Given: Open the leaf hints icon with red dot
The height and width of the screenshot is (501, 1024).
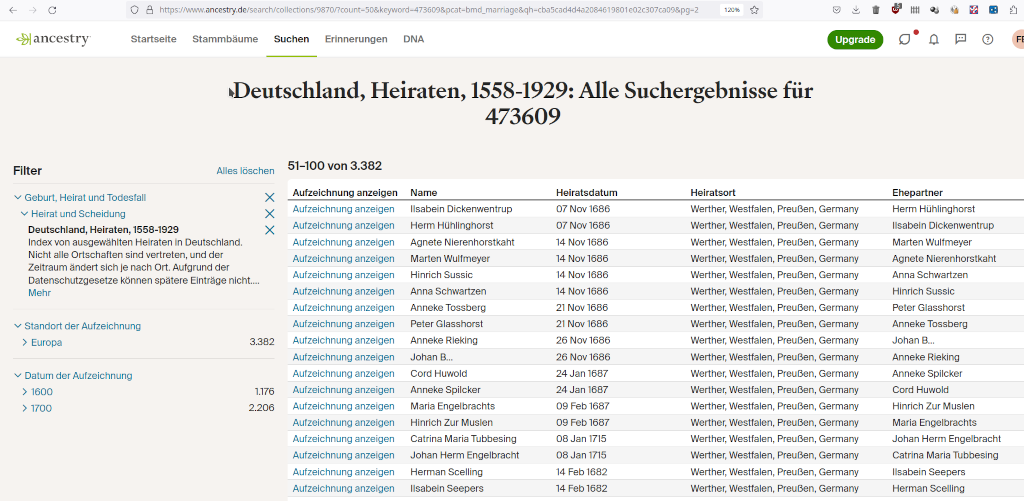Looking at the screenshot, I should [x=905, y=39].
